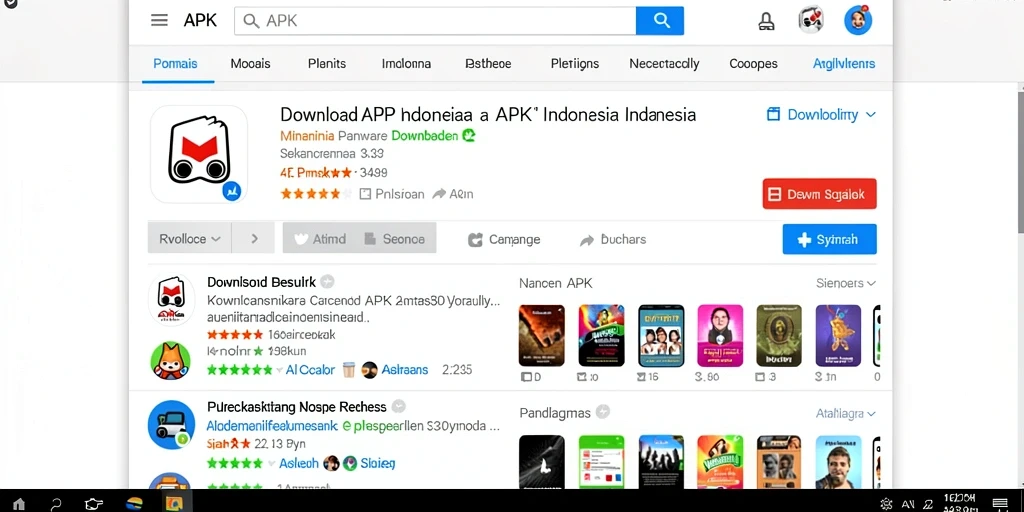Click the Seonoe button
The height and width of the screenshot is (512, 1024).
click(x=396, y=239)
